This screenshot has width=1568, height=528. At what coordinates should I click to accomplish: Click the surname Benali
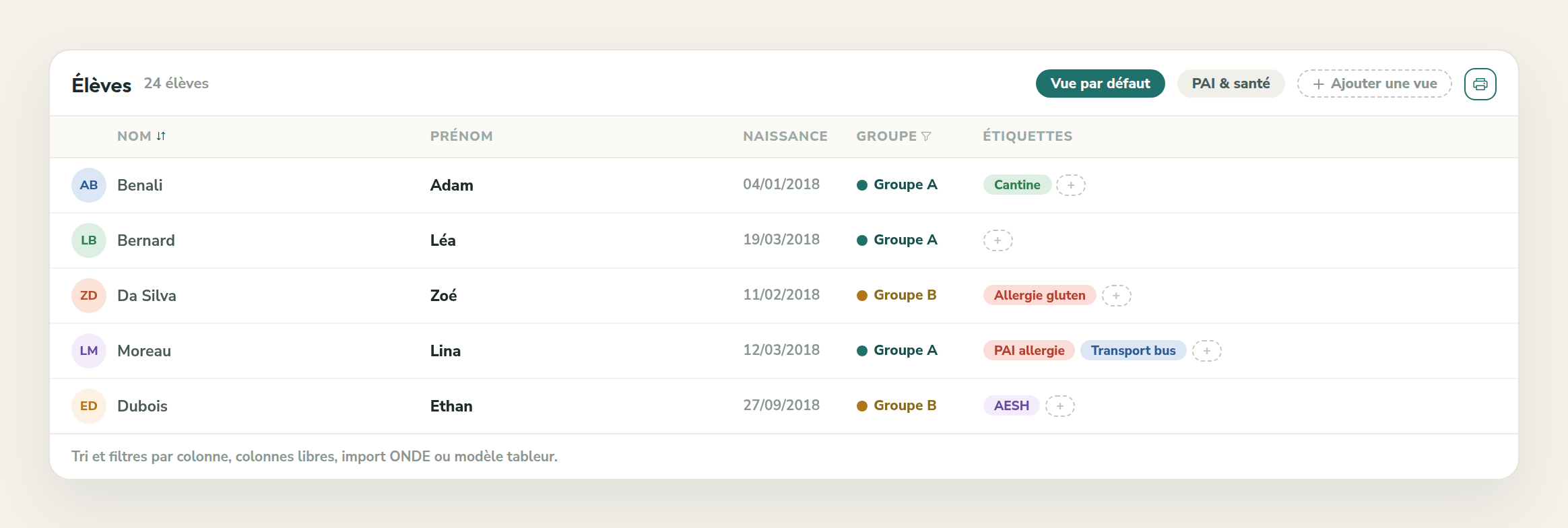[140, 185]
